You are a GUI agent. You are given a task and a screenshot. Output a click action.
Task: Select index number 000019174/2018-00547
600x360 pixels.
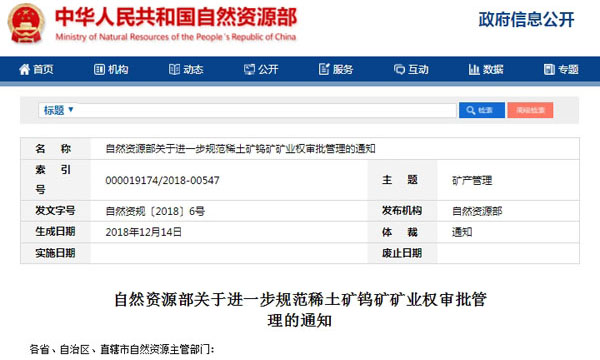[163, 180]
